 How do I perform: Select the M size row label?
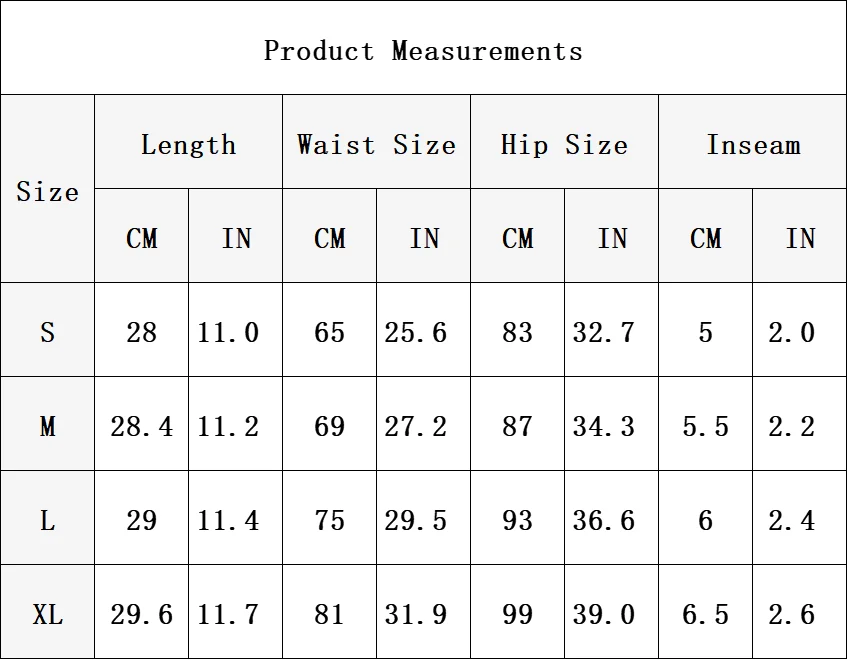coord(48,423)
